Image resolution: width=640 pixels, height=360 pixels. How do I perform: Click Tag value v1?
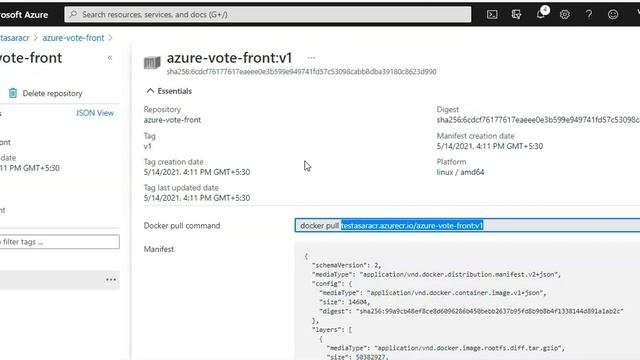(147, 146)
